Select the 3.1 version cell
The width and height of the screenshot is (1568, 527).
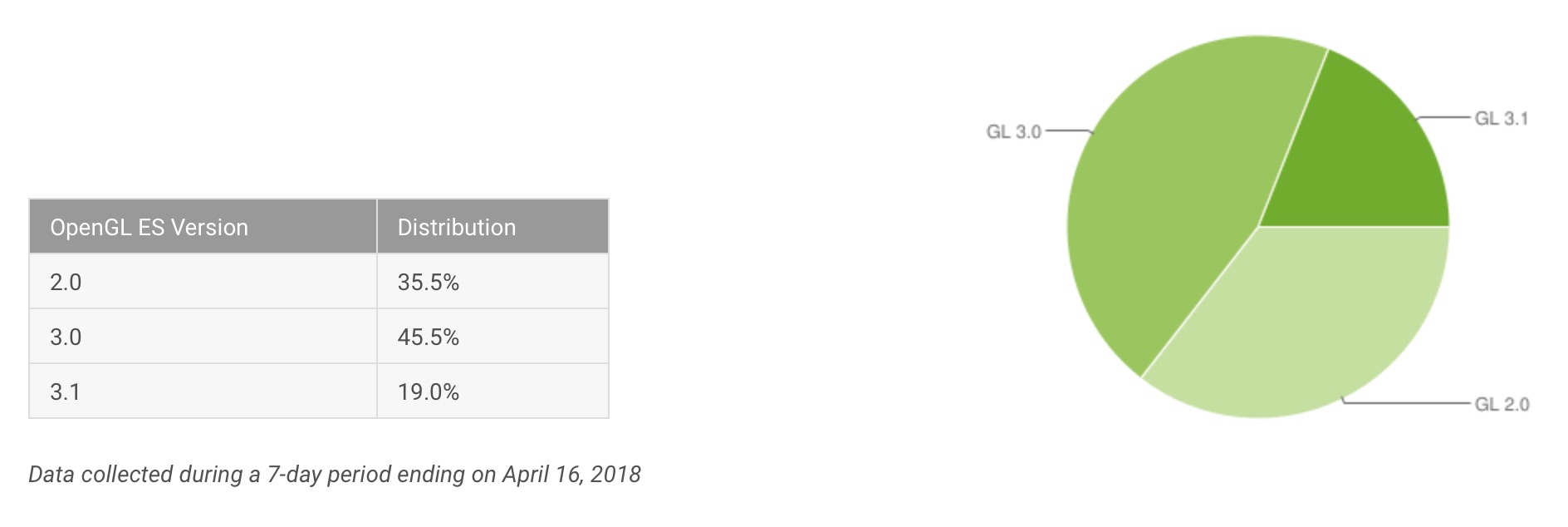pos(203,392)
